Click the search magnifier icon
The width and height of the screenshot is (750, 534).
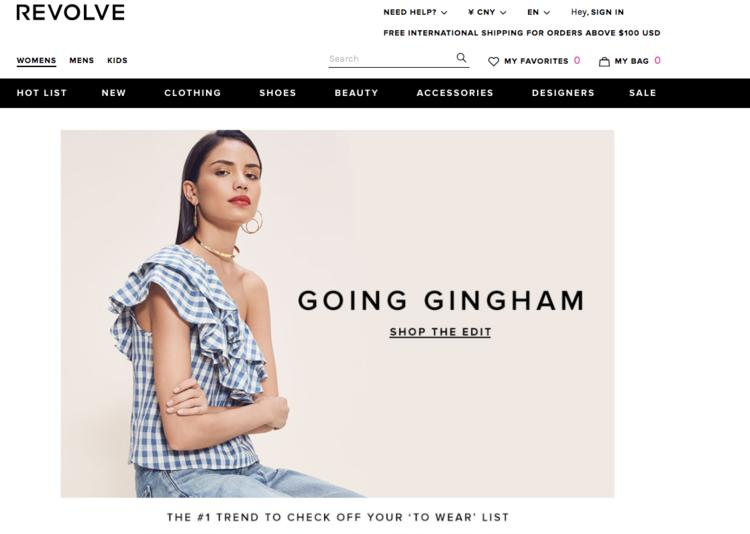click(x=461, y=58)
